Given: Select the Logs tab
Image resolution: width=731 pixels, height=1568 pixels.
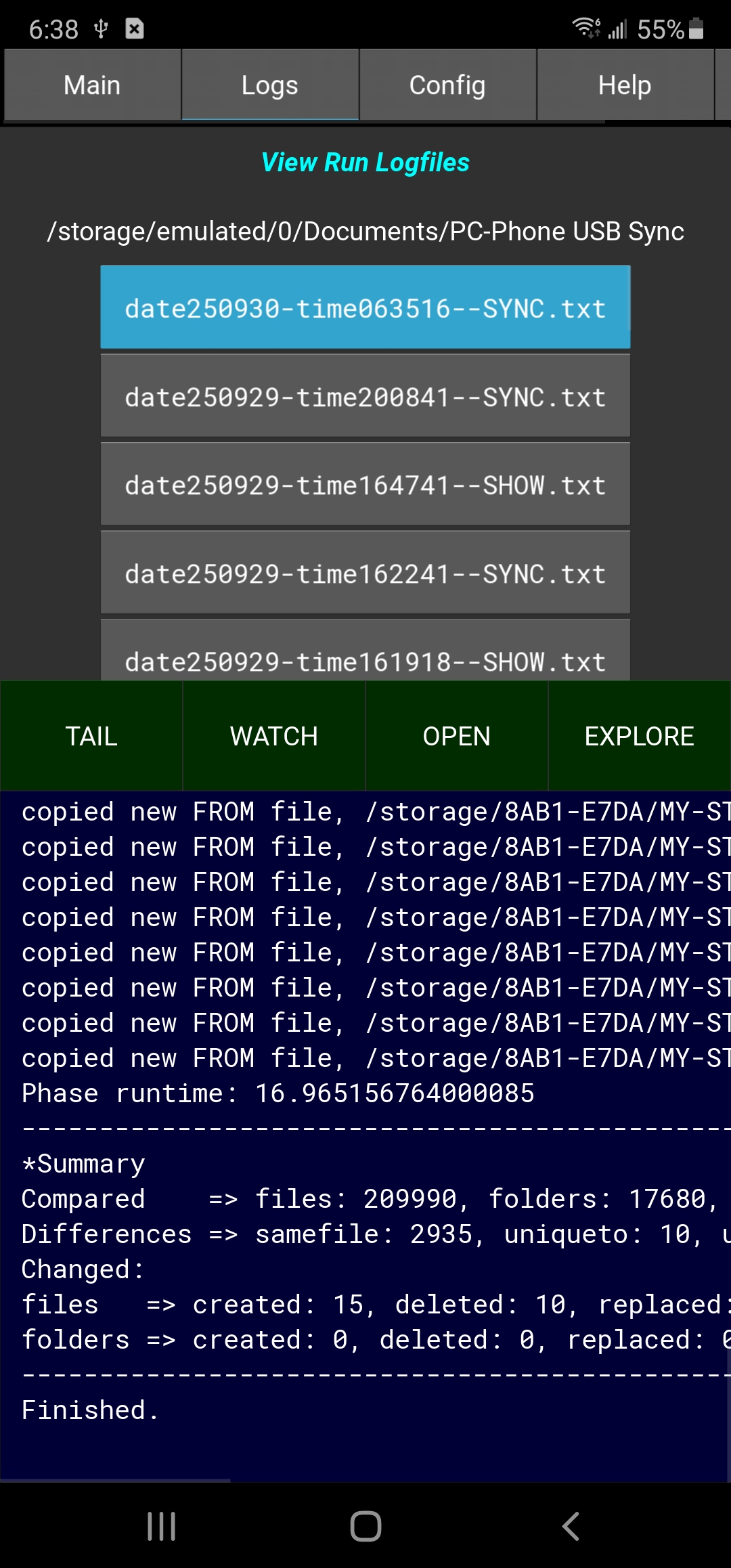Looking at the screenshot, I should (x=269, y=85).
